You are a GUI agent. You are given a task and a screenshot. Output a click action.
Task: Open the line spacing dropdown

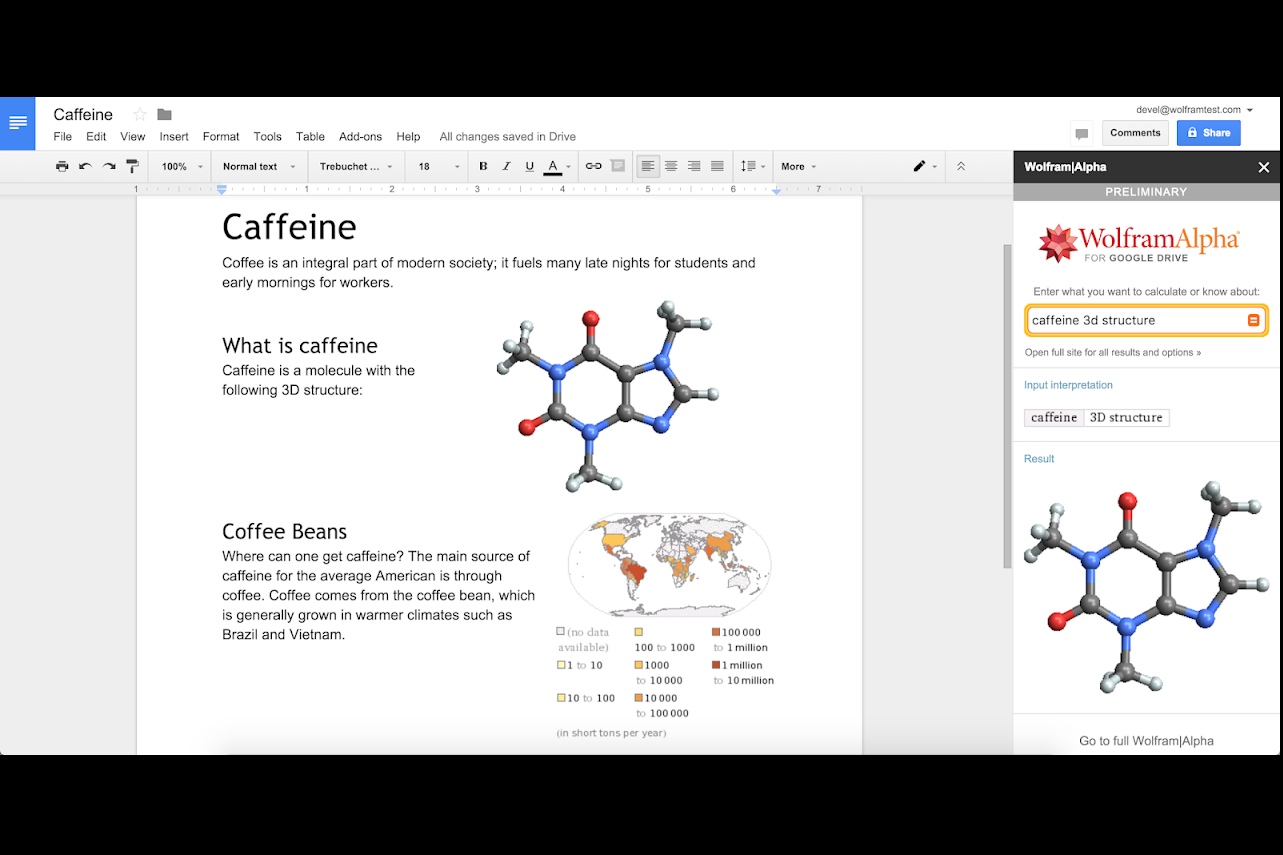[x=753, y=166]
